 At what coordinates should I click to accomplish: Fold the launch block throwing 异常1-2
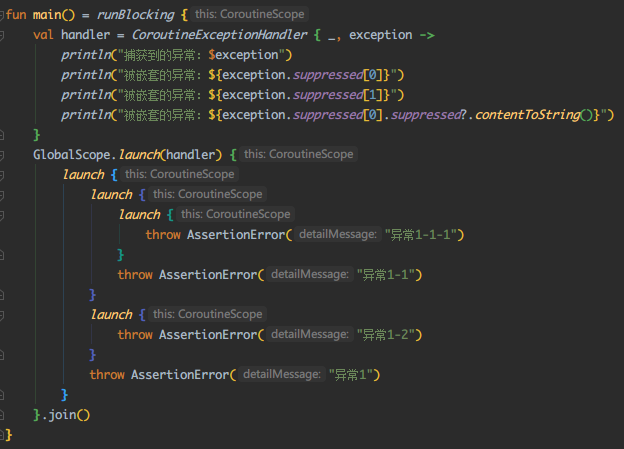tap(2, 315)
